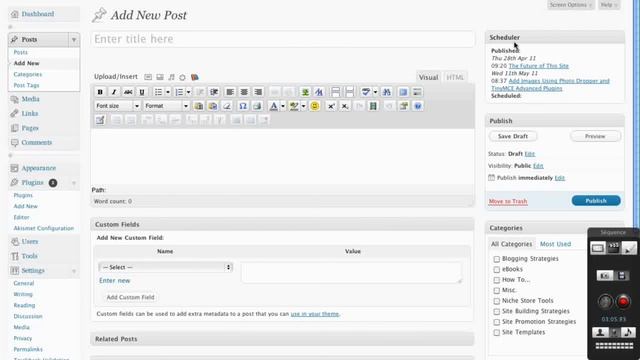Insert an emoticon smiley
Screen dimensions: 640x360
[x=315, y=106]
